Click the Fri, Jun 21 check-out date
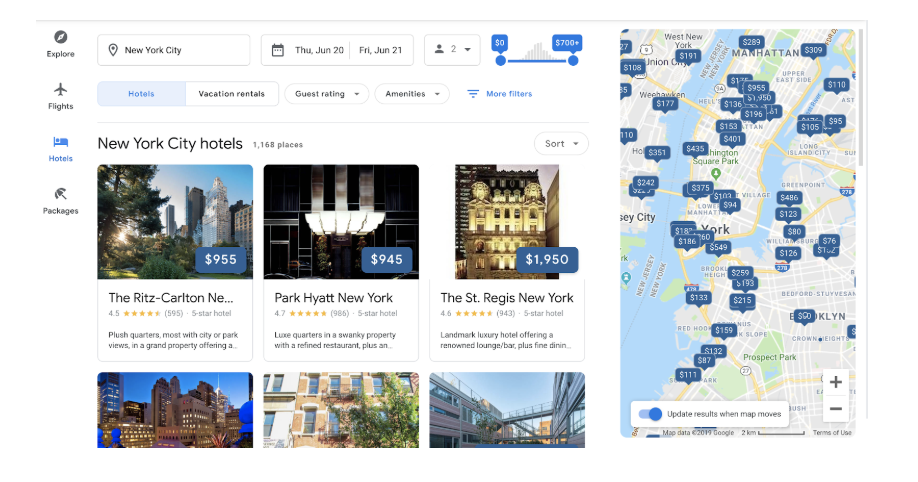The image size is (918, 482). click(x=381, y=50)
